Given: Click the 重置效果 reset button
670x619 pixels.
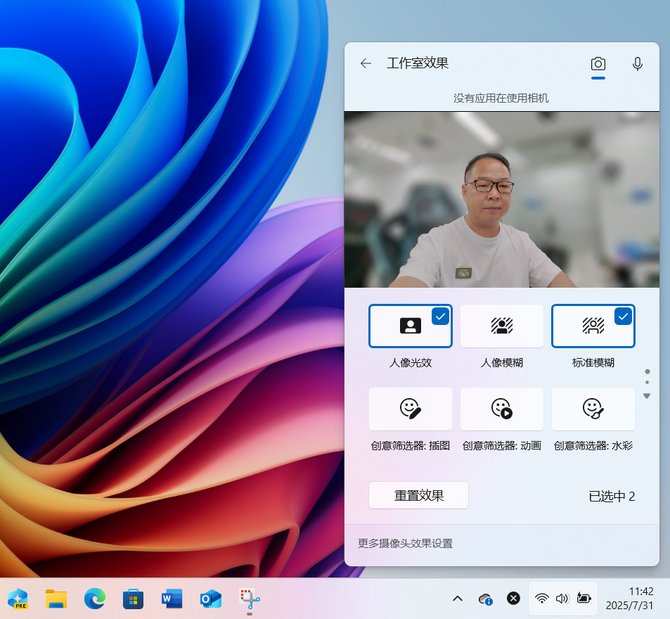Looking at the screenshot, I should pyautogui.click(x=418, y=495).
